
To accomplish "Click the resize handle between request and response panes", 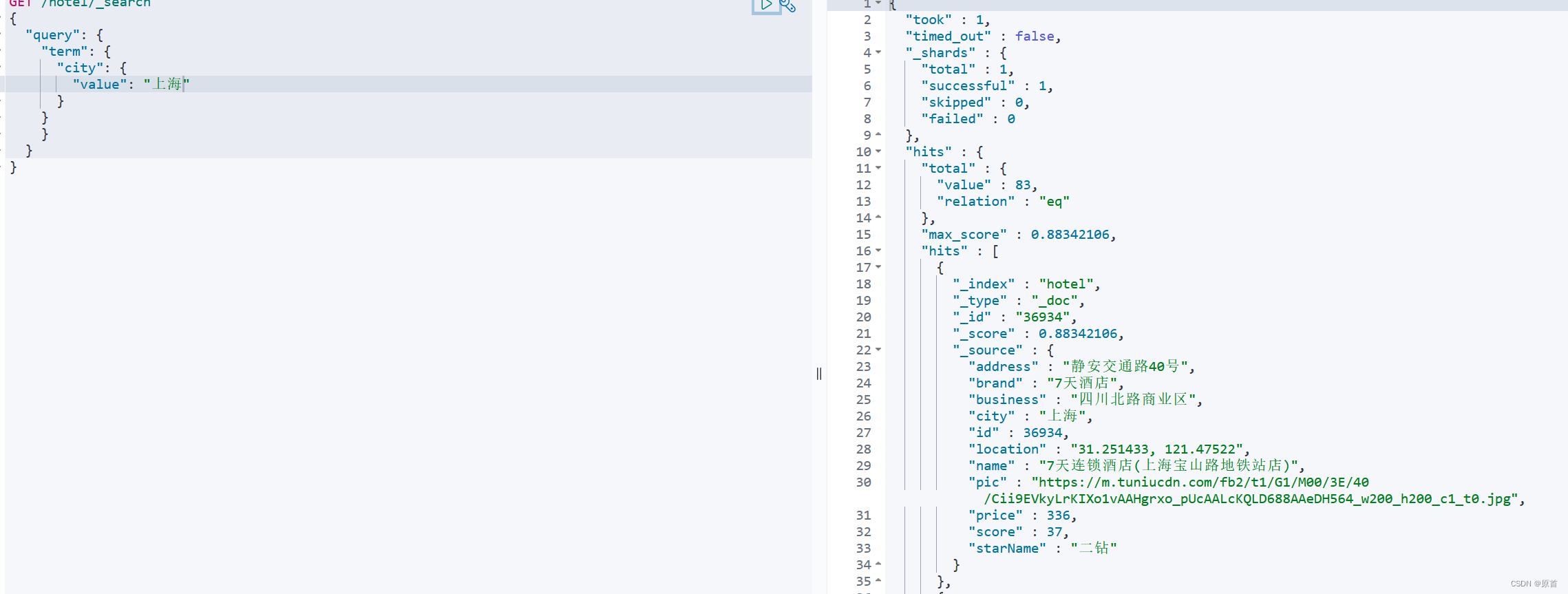I will [819, 374].
